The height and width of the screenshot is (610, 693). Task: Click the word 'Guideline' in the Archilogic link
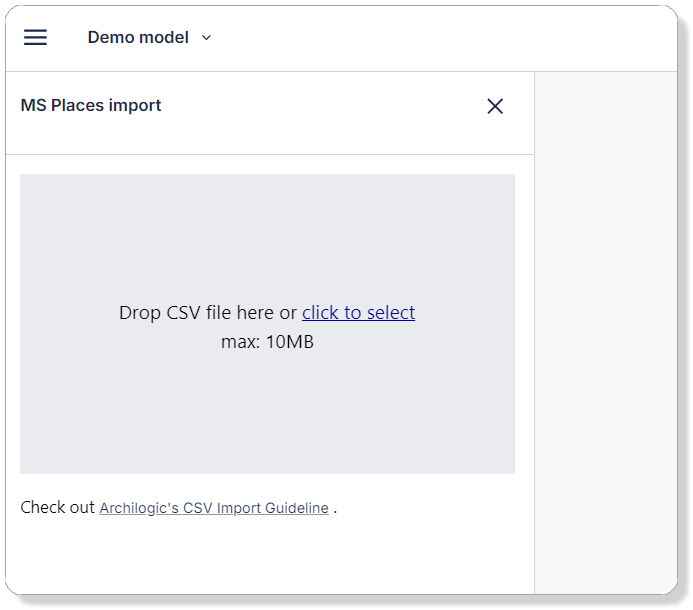tap(297, 508)
